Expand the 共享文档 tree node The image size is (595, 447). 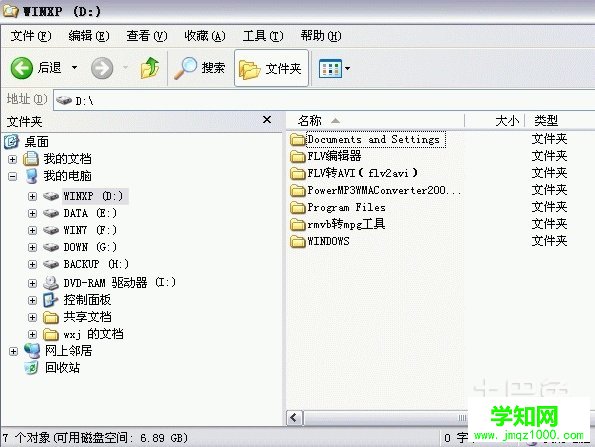[x=32, y=317]
